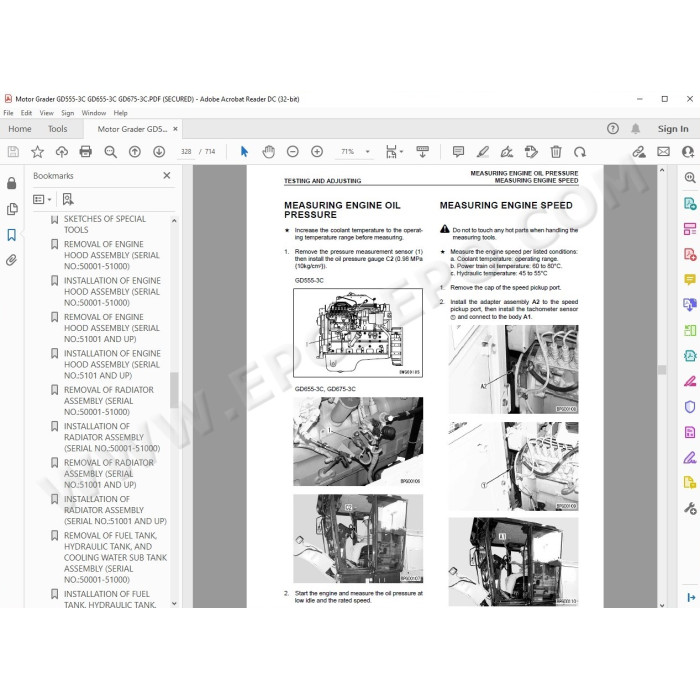Print the document via the printer icon
Image resolution: width=700 pixels, height=700 pixels.
[x=86, y=152]
